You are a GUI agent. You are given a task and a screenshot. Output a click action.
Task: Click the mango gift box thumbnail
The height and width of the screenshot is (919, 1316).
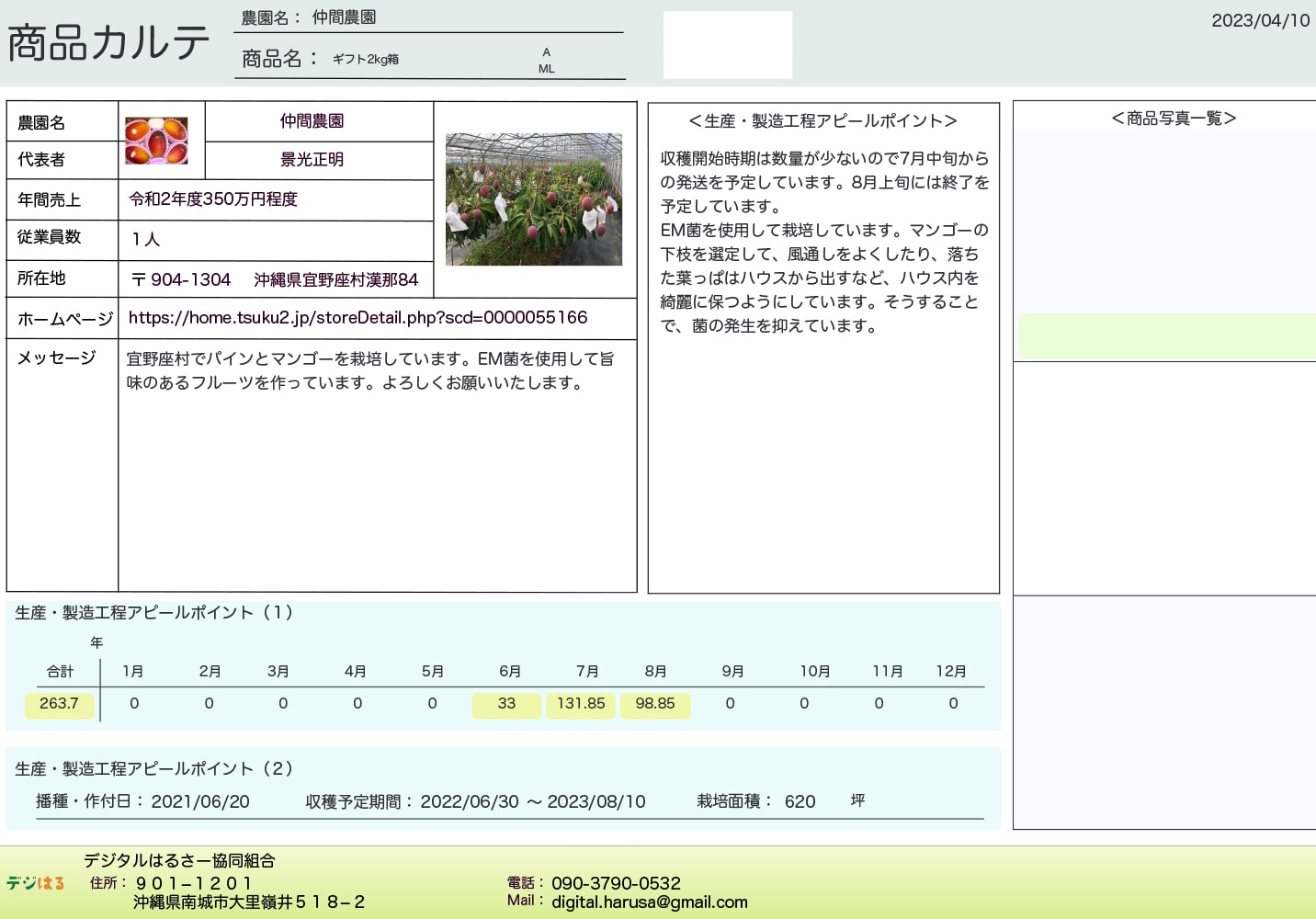[x=156, y=141]
